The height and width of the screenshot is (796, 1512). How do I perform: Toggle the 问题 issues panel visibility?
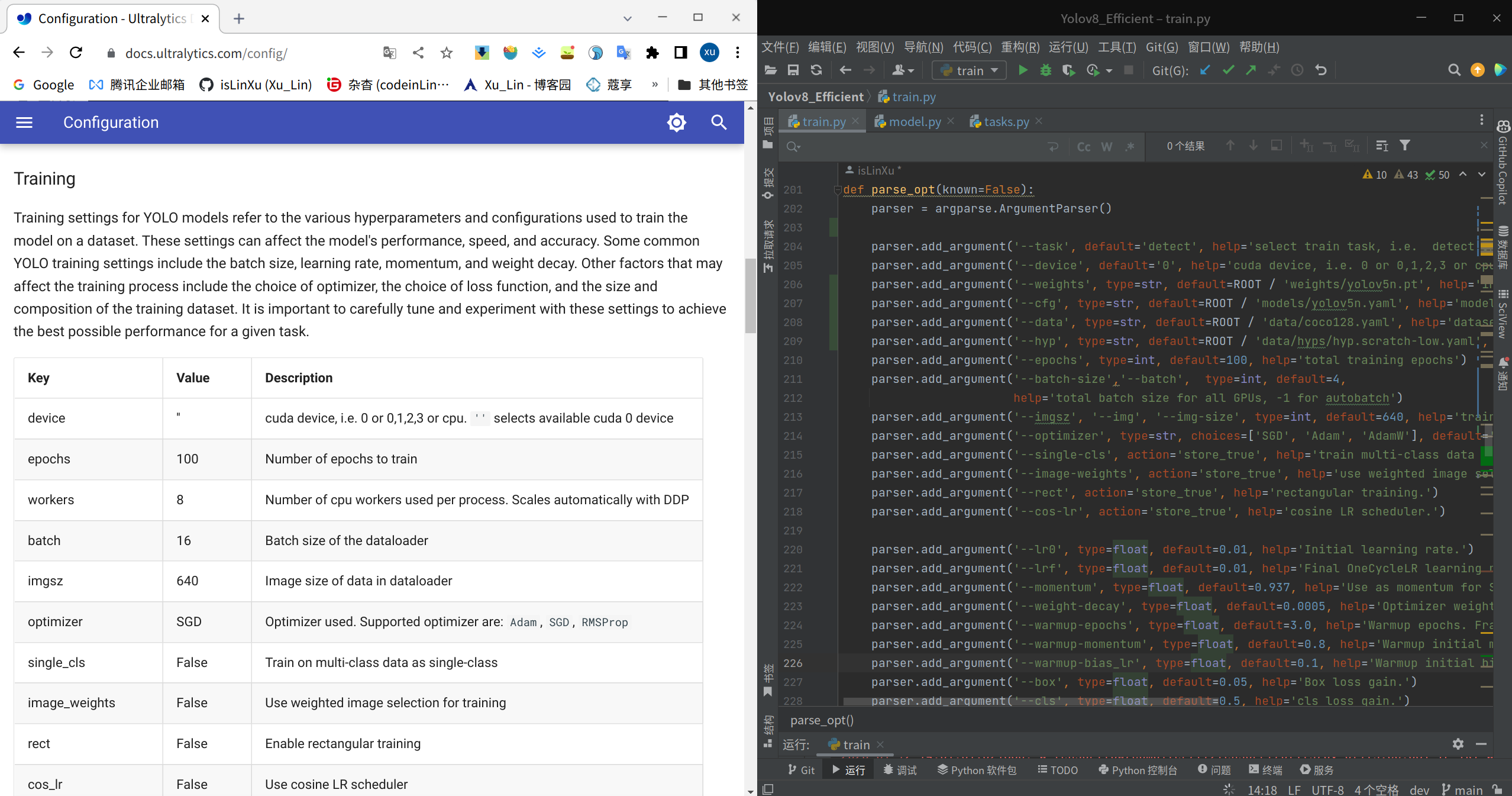[1213, 770]
